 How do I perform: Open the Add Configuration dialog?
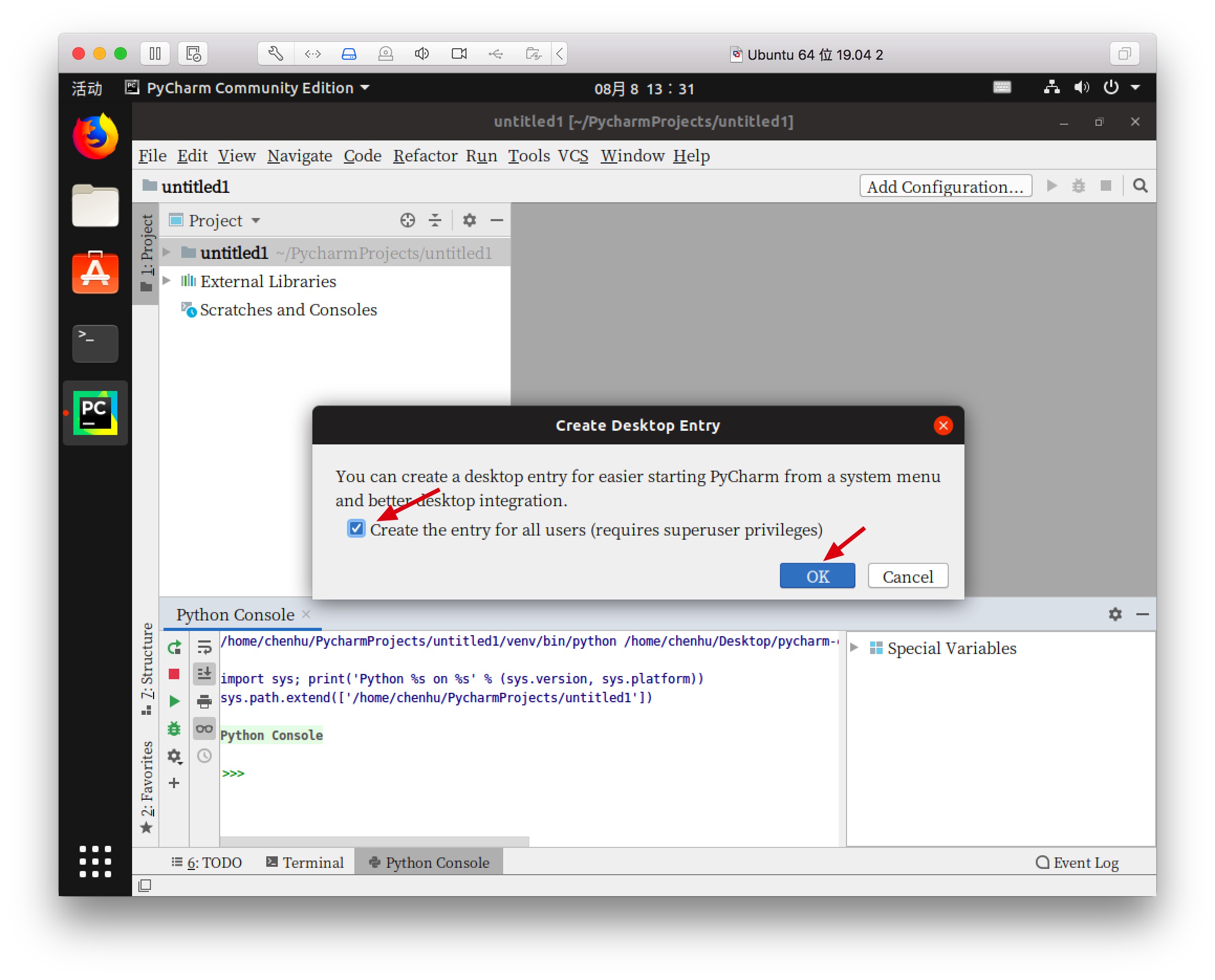(945, 186)
